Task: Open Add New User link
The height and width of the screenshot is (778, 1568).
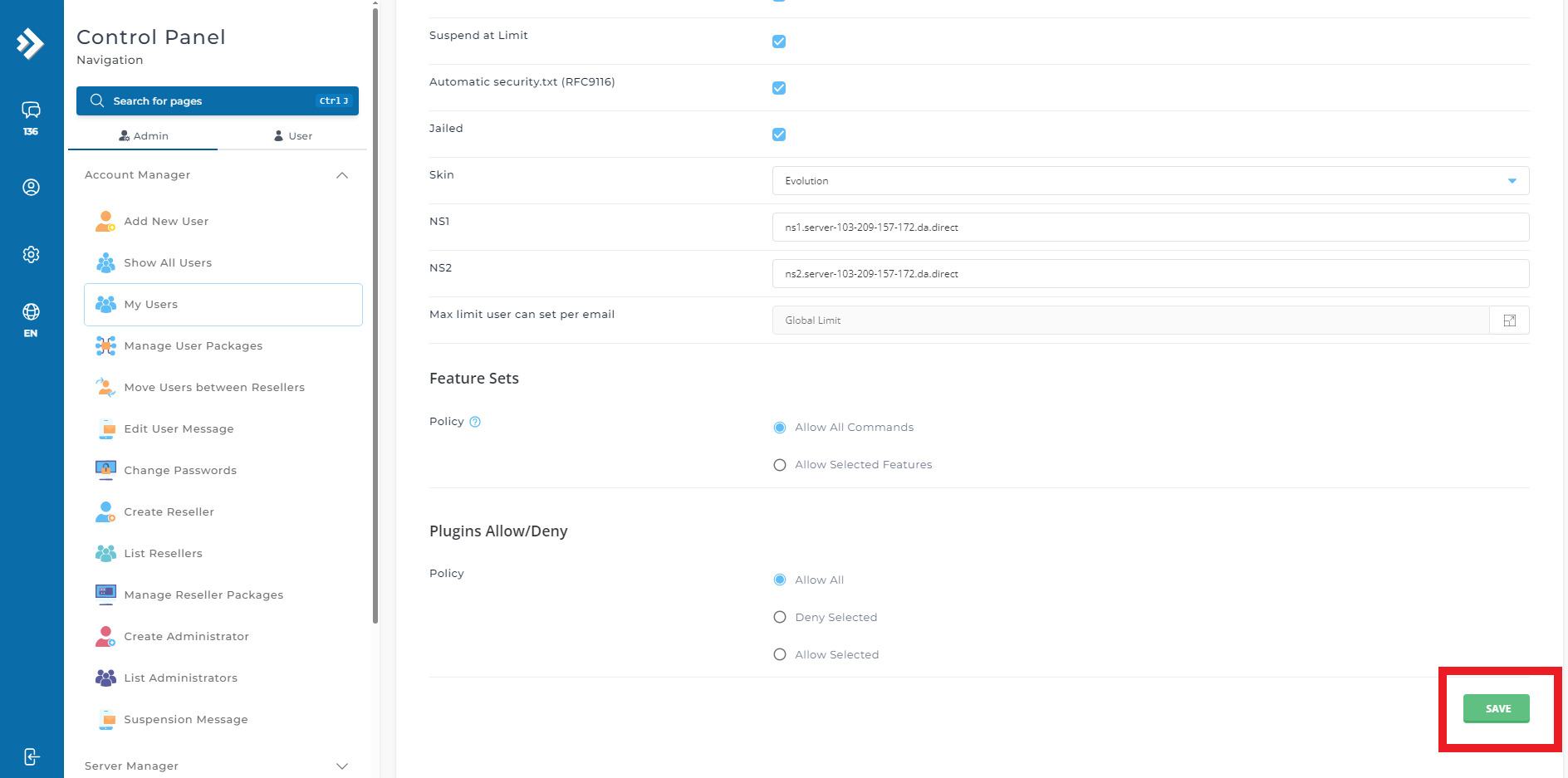Action: coord(166,221)
